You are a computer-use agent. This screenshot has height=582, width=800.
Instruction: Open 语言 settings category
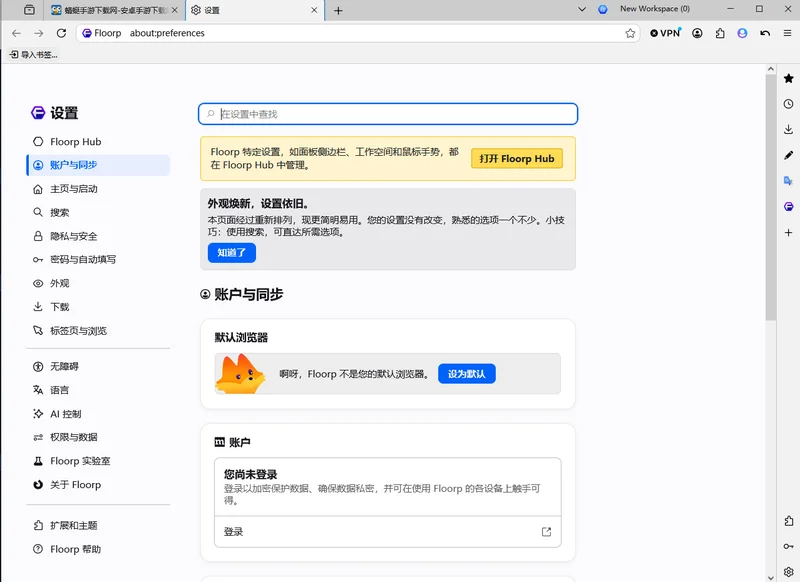point(98,390)
